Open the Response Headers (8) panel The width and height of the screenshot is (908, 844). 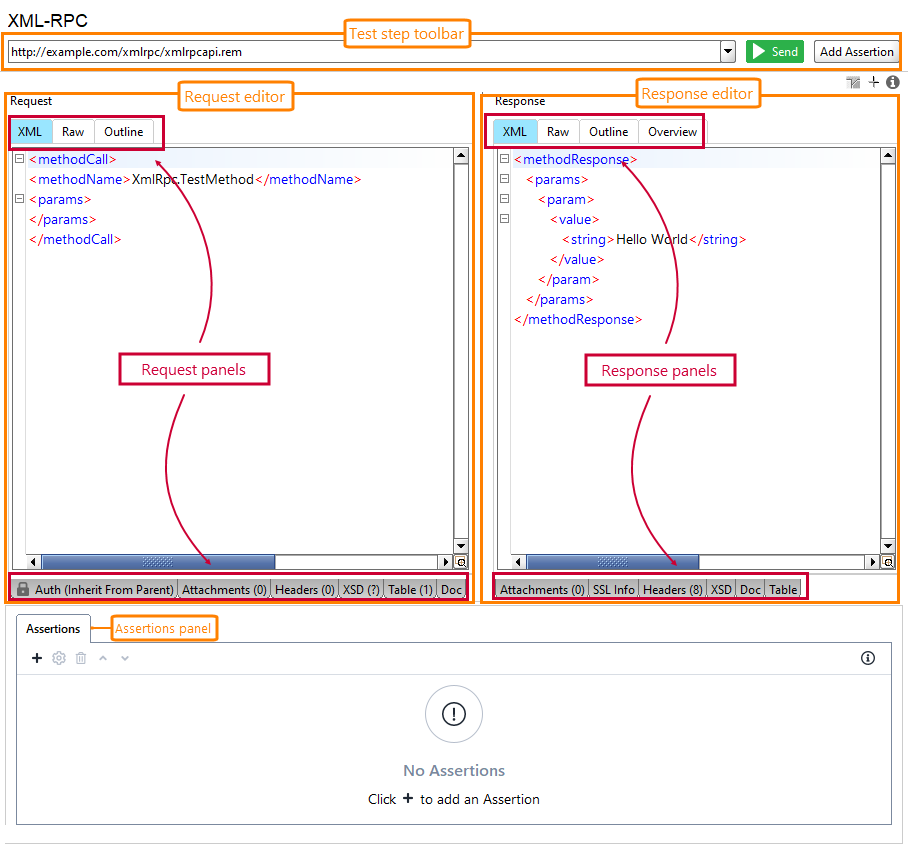(x=672, y=589)
